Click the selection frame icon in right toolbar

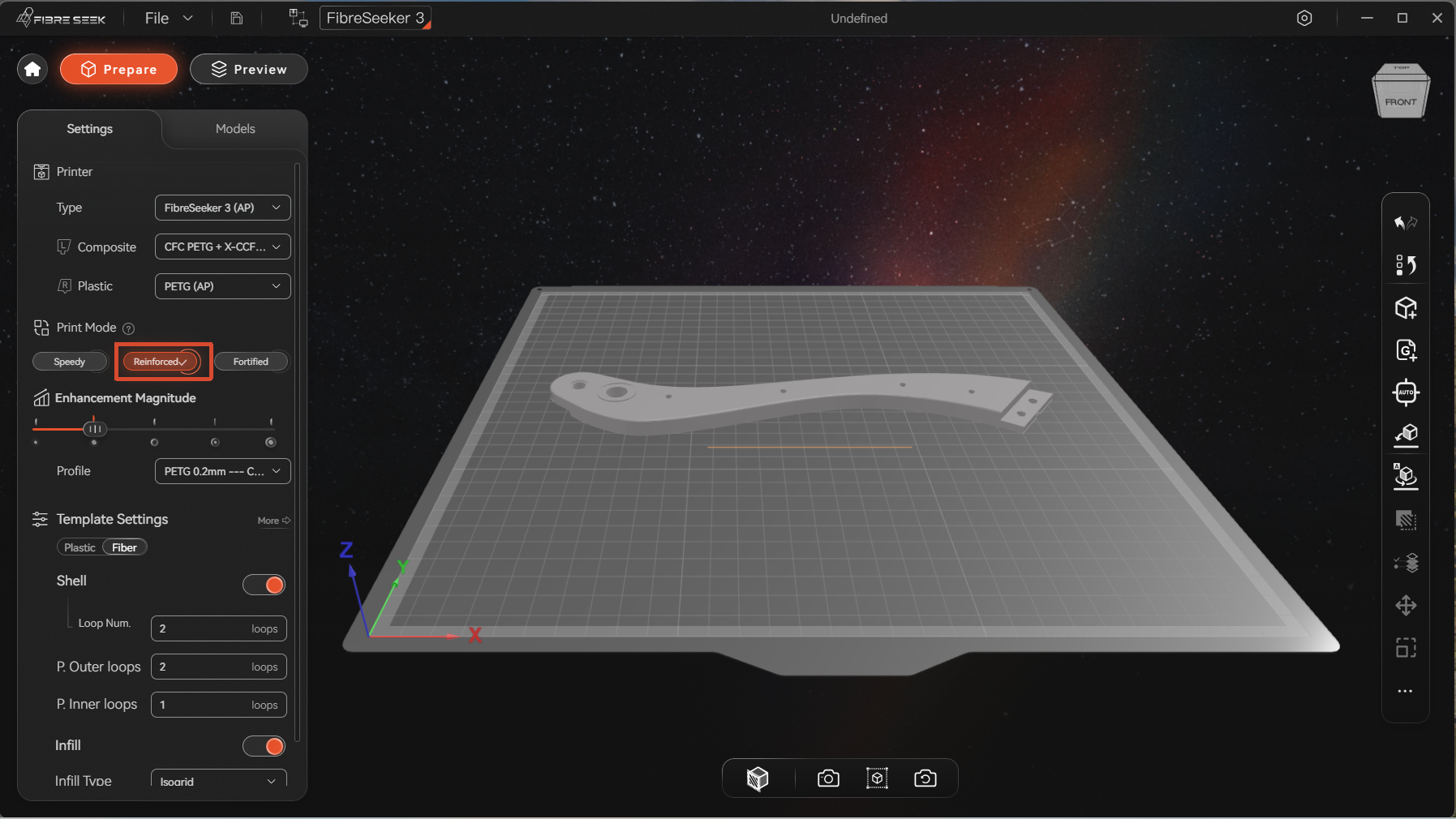1406,647
